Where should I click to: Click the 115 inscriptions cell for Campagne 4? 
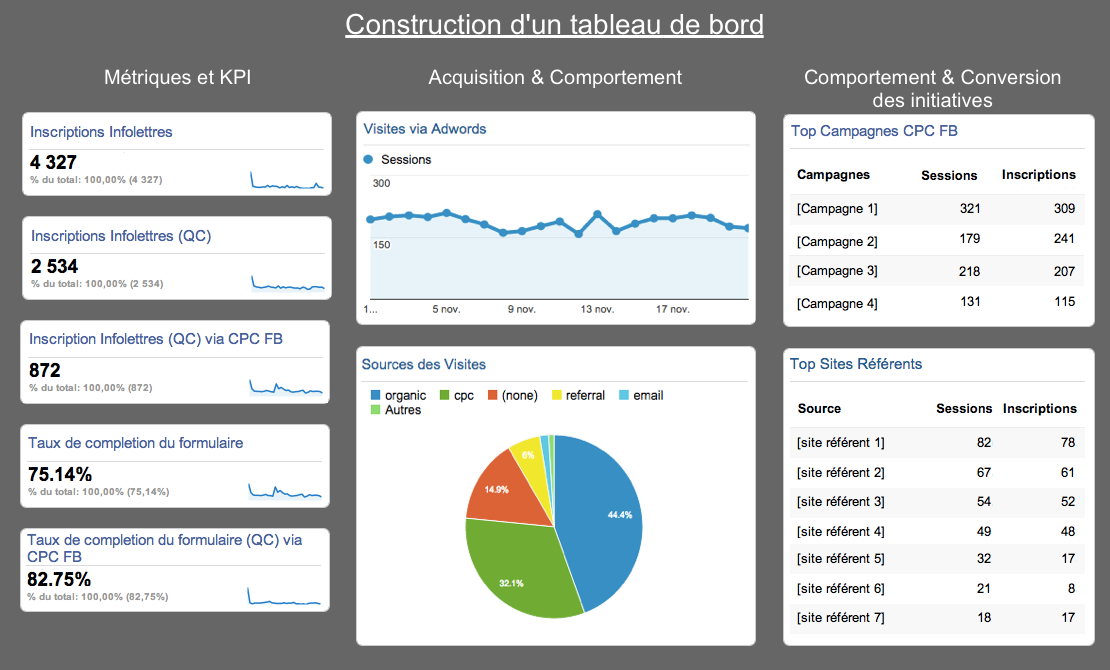click(1065, 302)
